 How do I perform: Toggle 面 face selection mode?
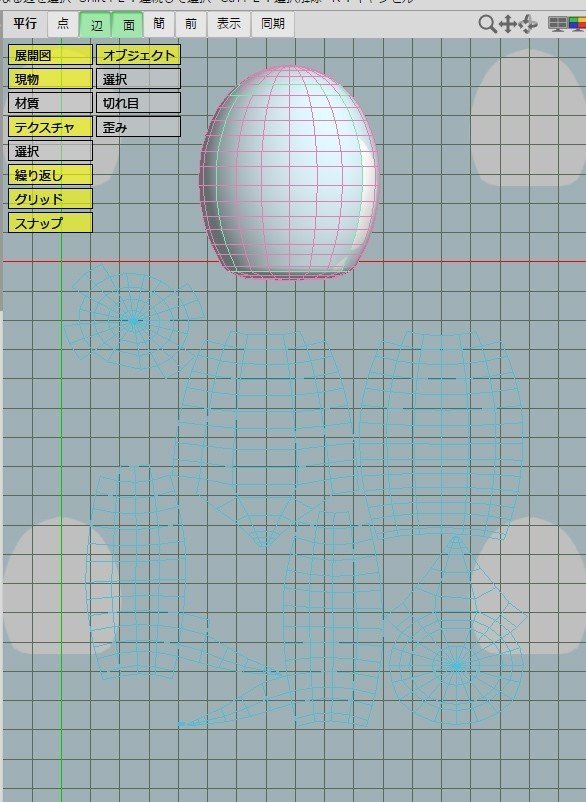(128, 25)
